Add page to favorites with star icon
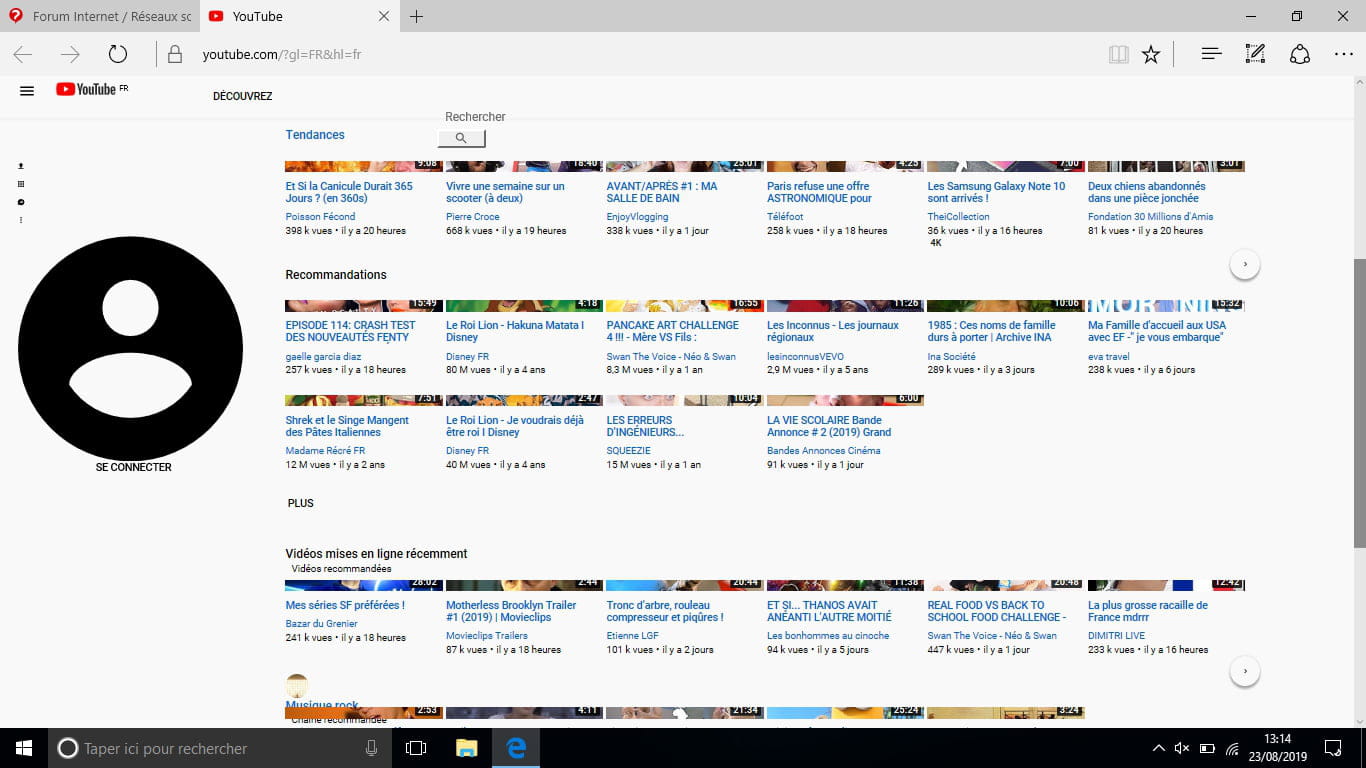The width and height of the screenshot is (1366, 768). pos(1151,54)
